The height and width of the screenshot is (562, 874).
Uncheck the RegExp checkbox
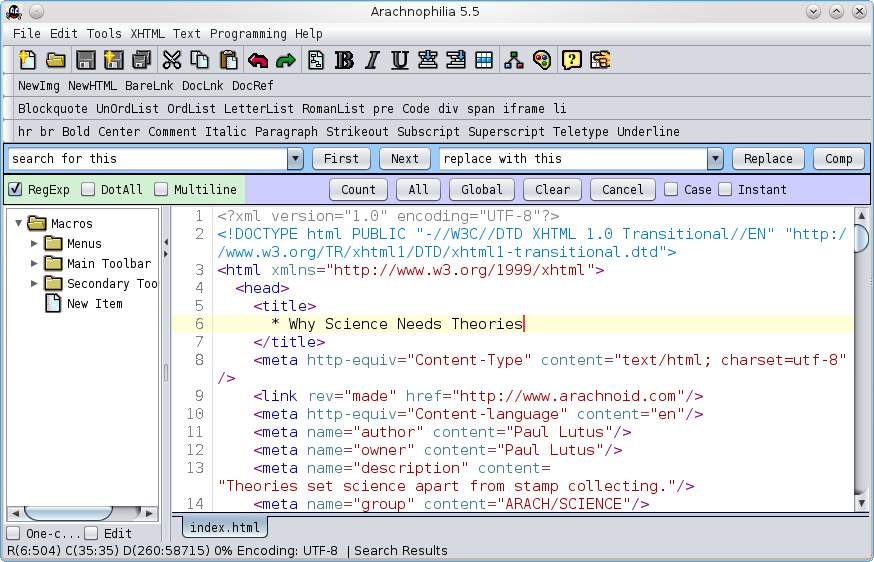point(15,189)
